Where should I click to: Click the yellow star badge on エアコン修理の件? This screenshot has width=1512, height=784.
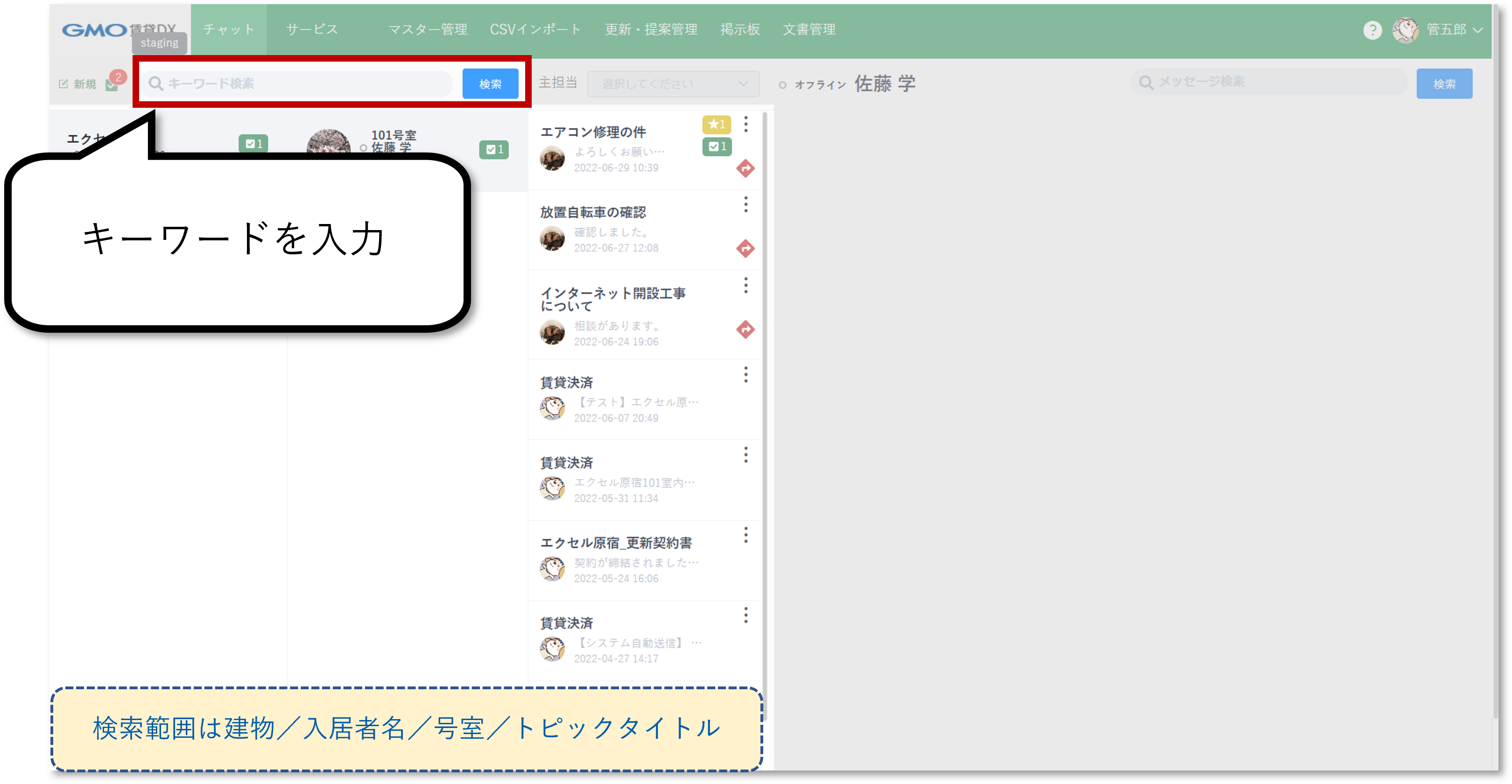coord(716,125)
